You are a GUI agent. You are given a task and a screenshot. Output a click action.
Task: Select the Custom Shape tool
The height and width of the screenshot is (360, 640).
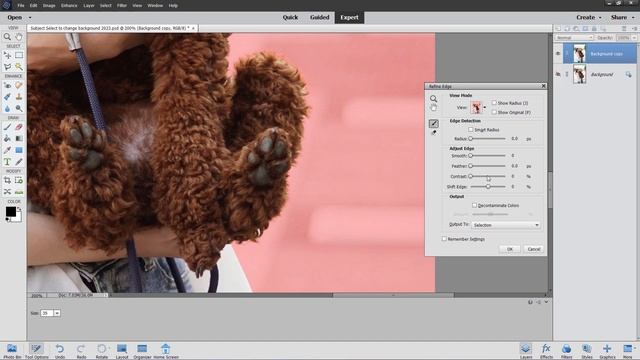[19, 150]
